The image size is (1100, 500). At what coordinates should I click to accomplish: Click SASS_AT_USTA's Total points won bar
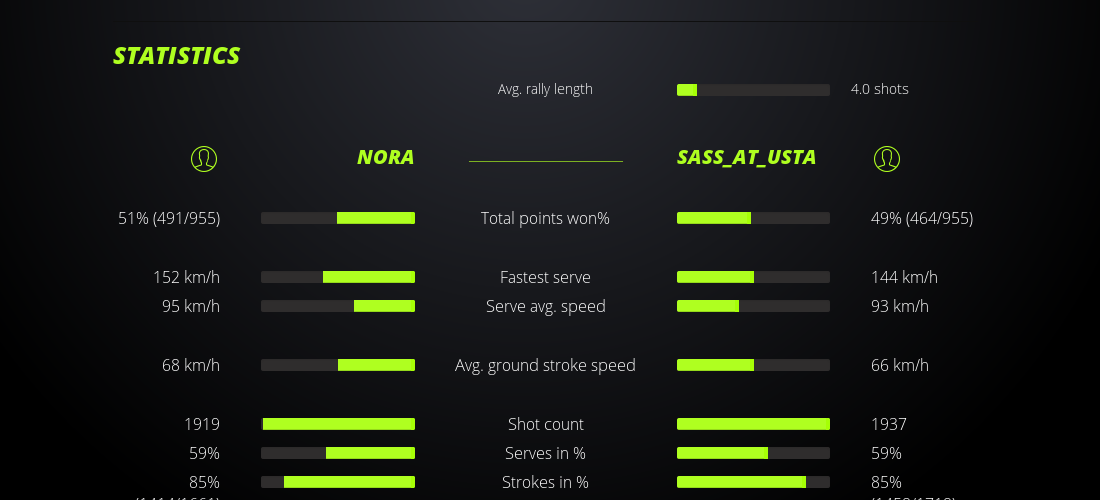[x=753, y=218]
